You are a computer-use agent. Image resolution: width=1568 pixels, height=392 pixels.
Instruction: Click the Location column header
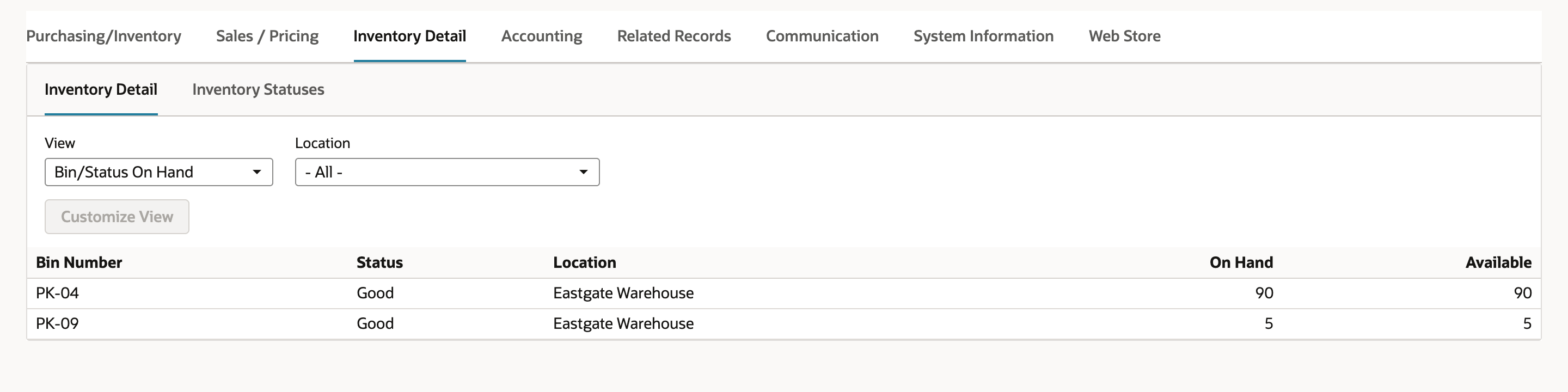(584, 262)
